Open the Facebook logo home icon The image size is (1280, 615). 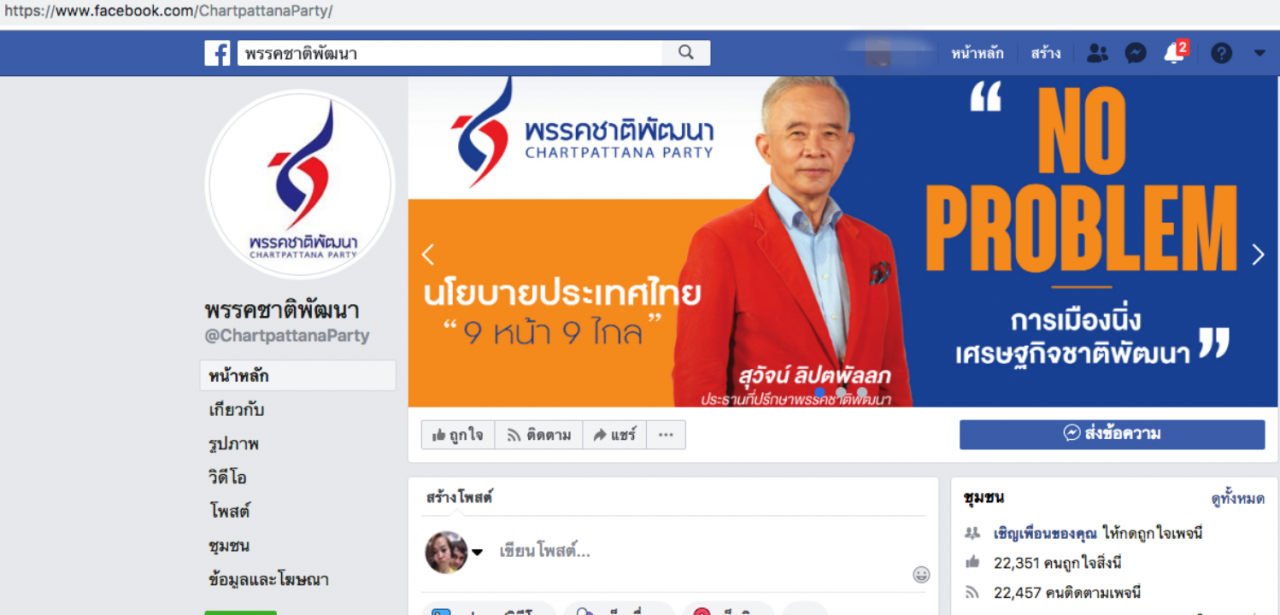click(217, 53)
